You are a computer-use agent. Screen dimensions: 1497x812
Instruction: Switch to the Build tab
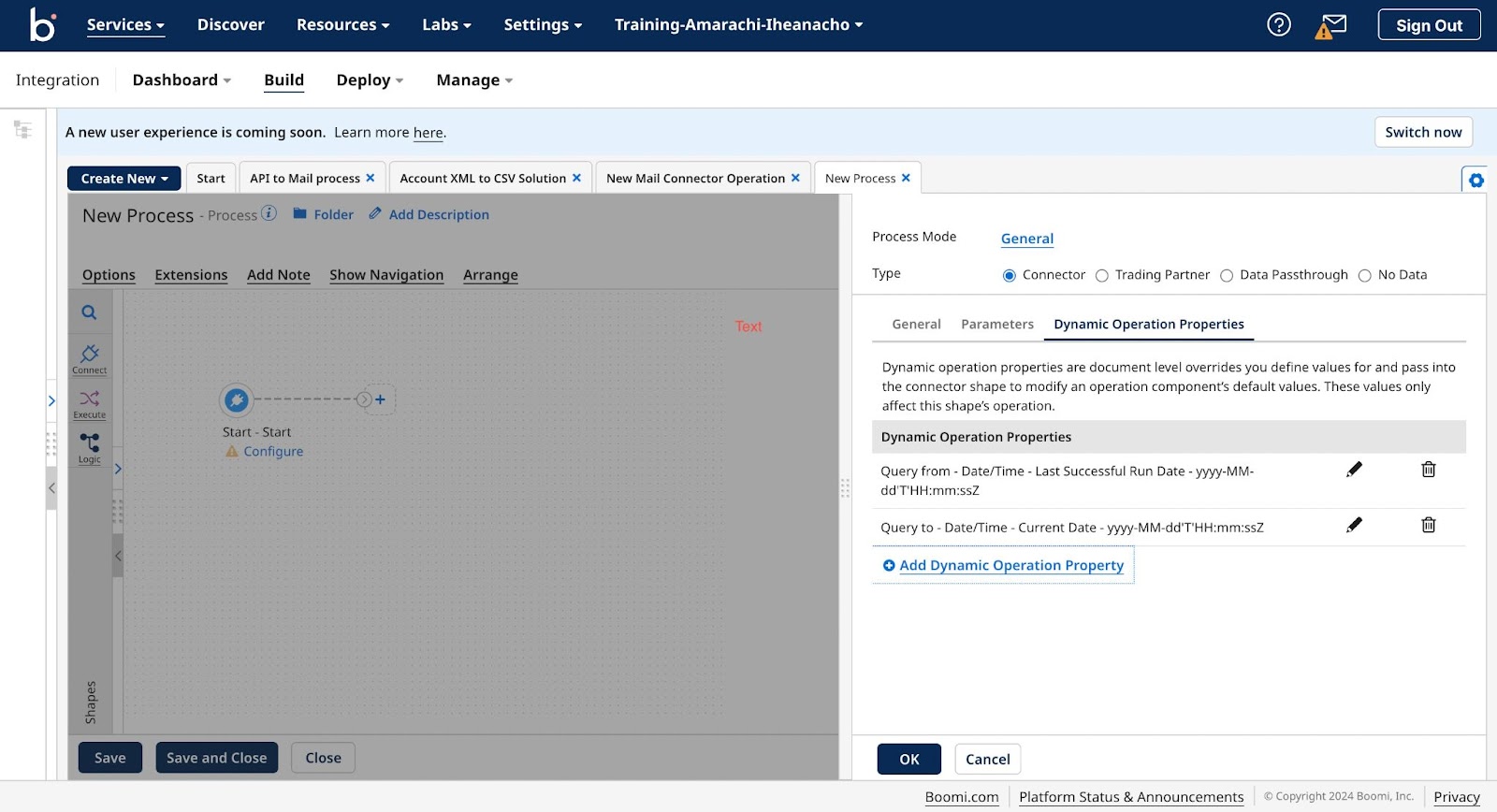283,80
